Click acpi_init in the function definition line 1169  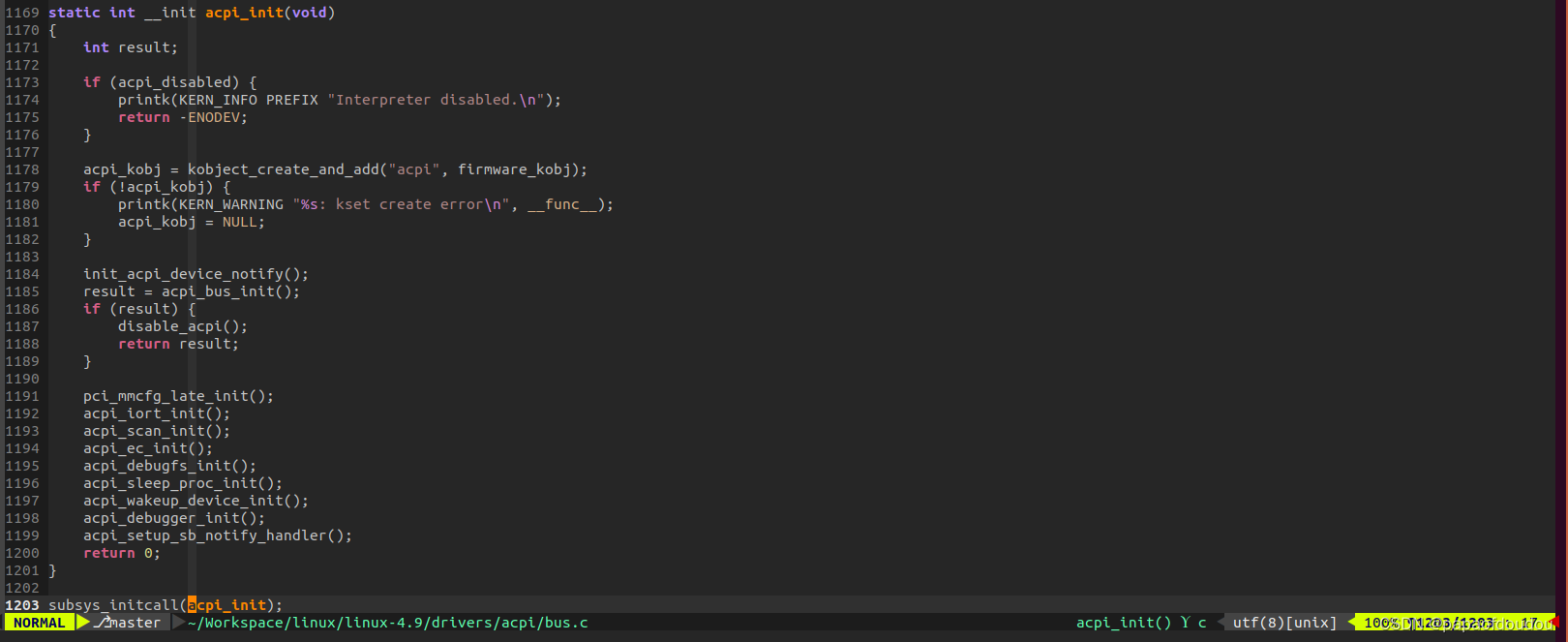(244, 13)
